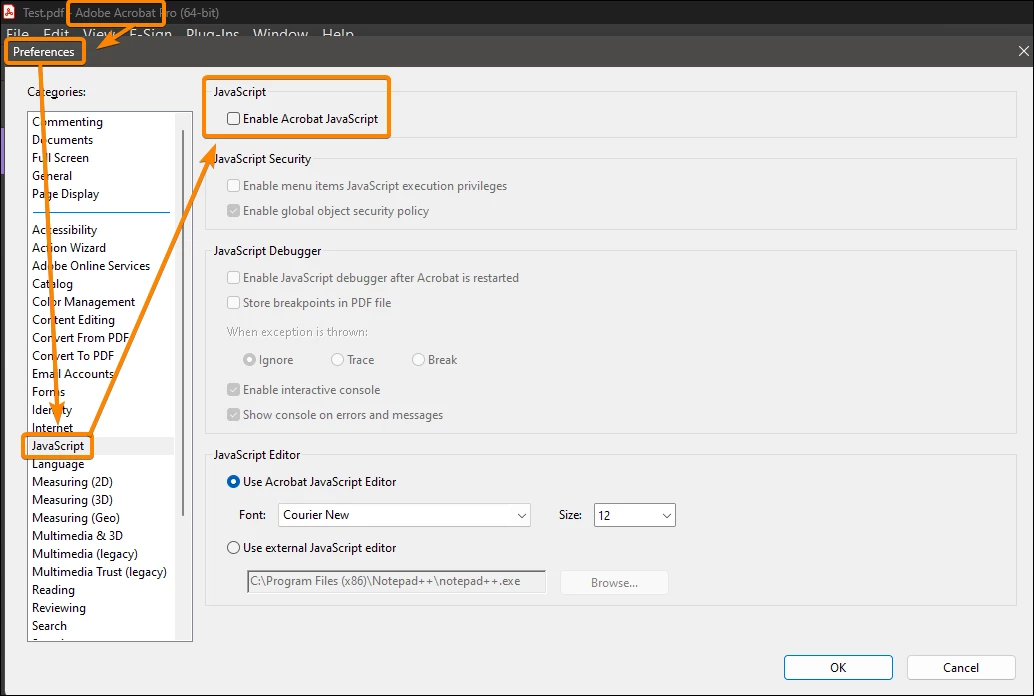Select Multimedia & 3D category

77,536
